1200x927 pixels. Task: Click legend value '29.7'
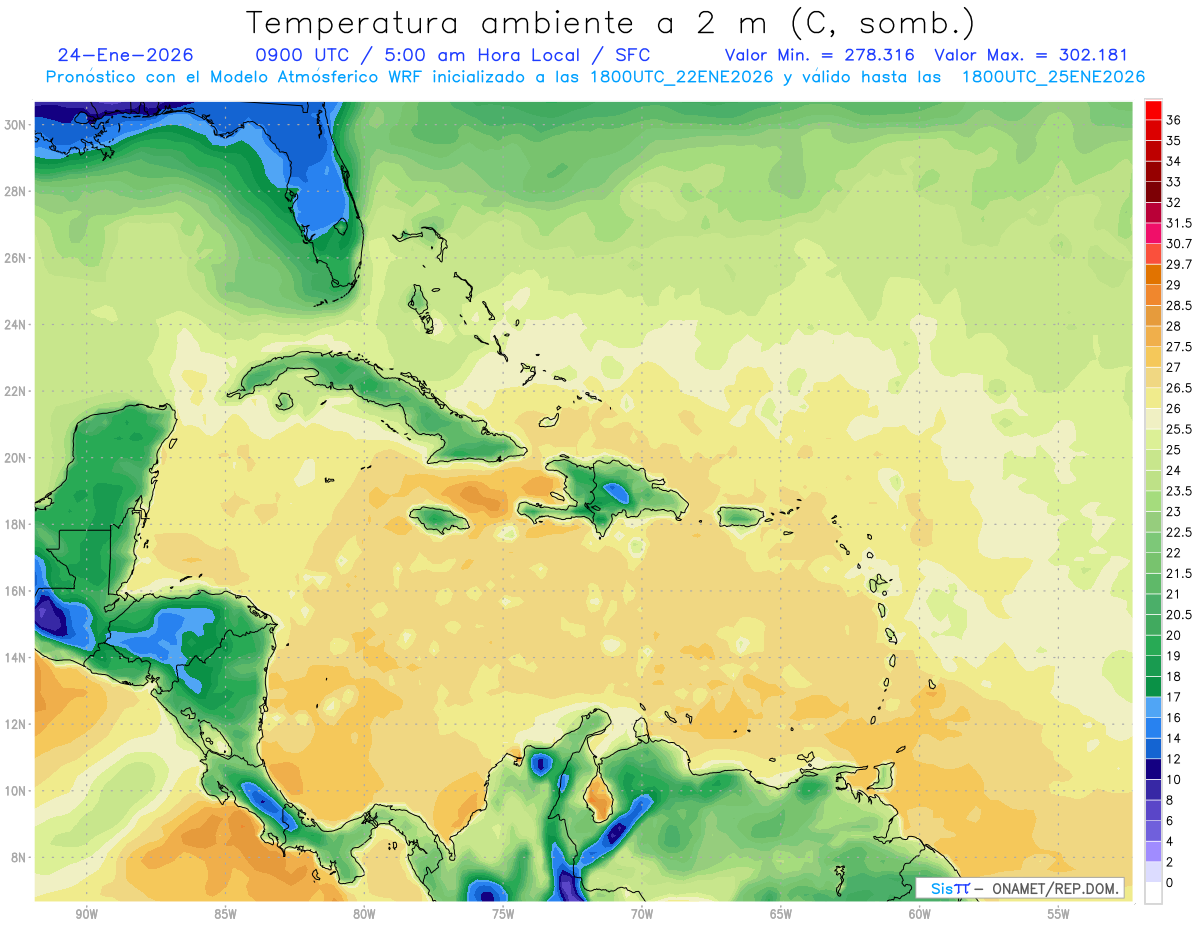(x=1178, y=264)
